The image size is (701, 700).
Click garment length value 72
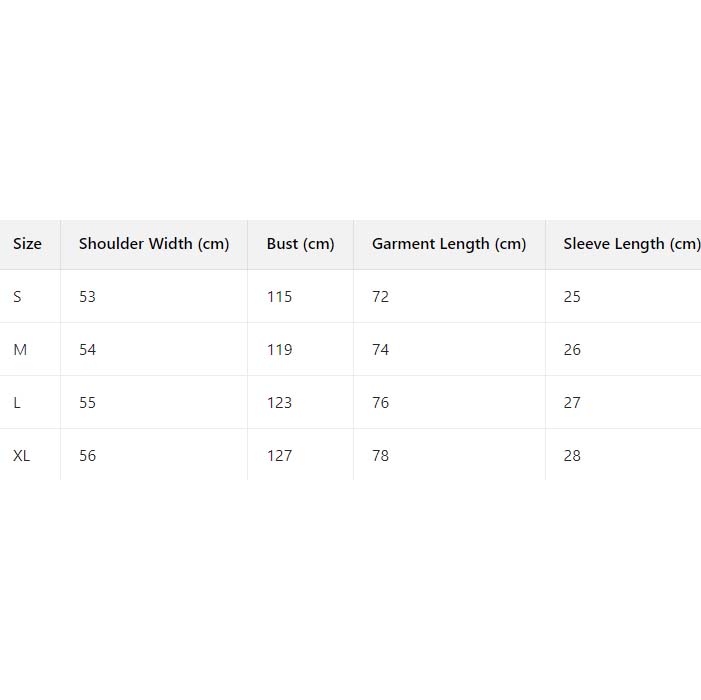tap(380, 297)
